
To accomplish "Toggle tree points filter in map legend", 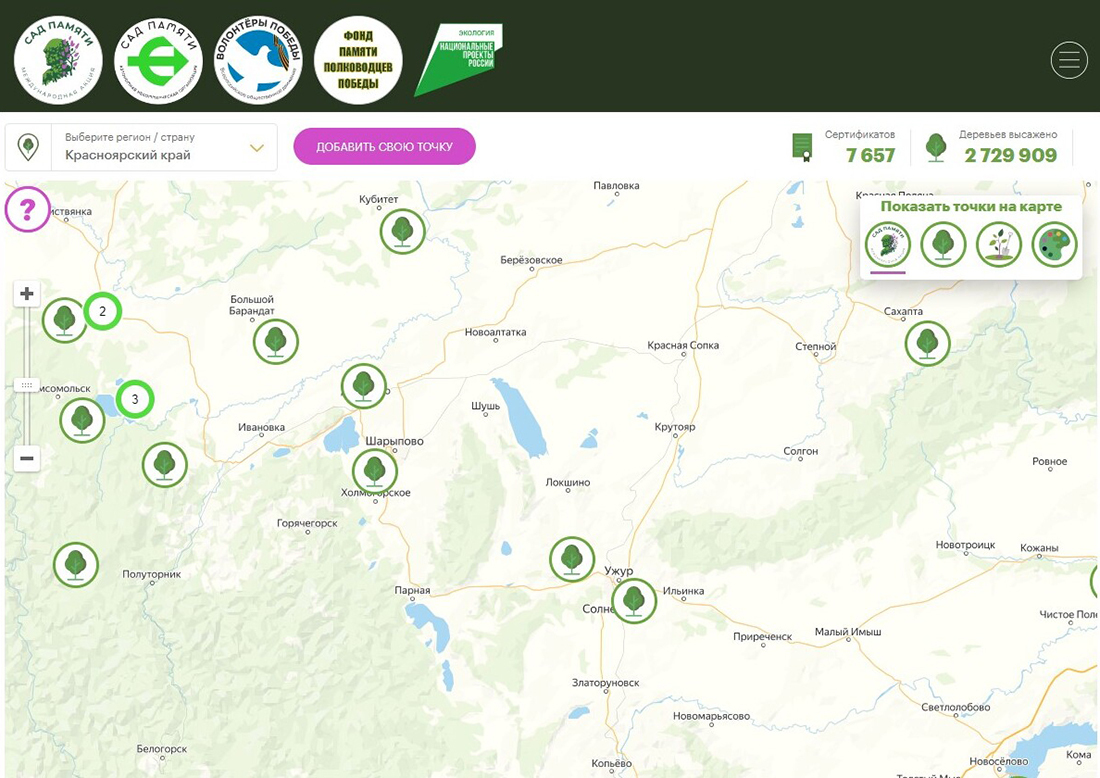I will click(943, 244).
